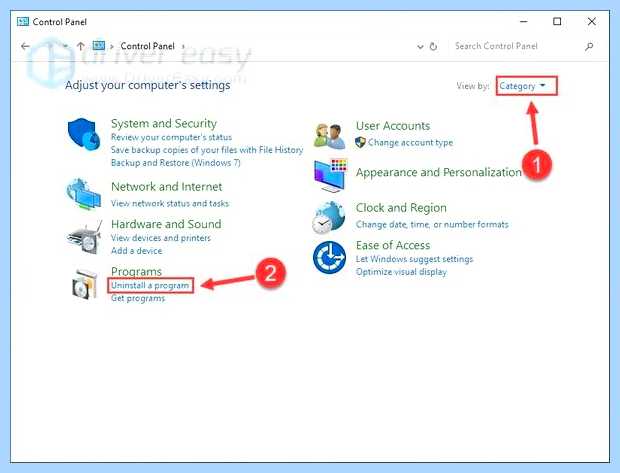Select the Control Panel breadcrumb item
620x473 pixels.
(147, 46)
